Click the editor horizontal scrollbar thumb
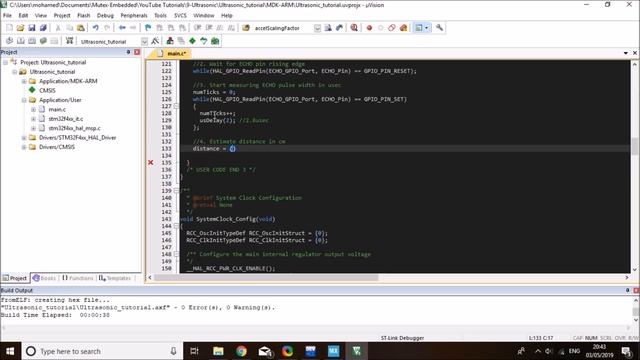This screenshot has height=360, width=640. [x=266, y=278]
